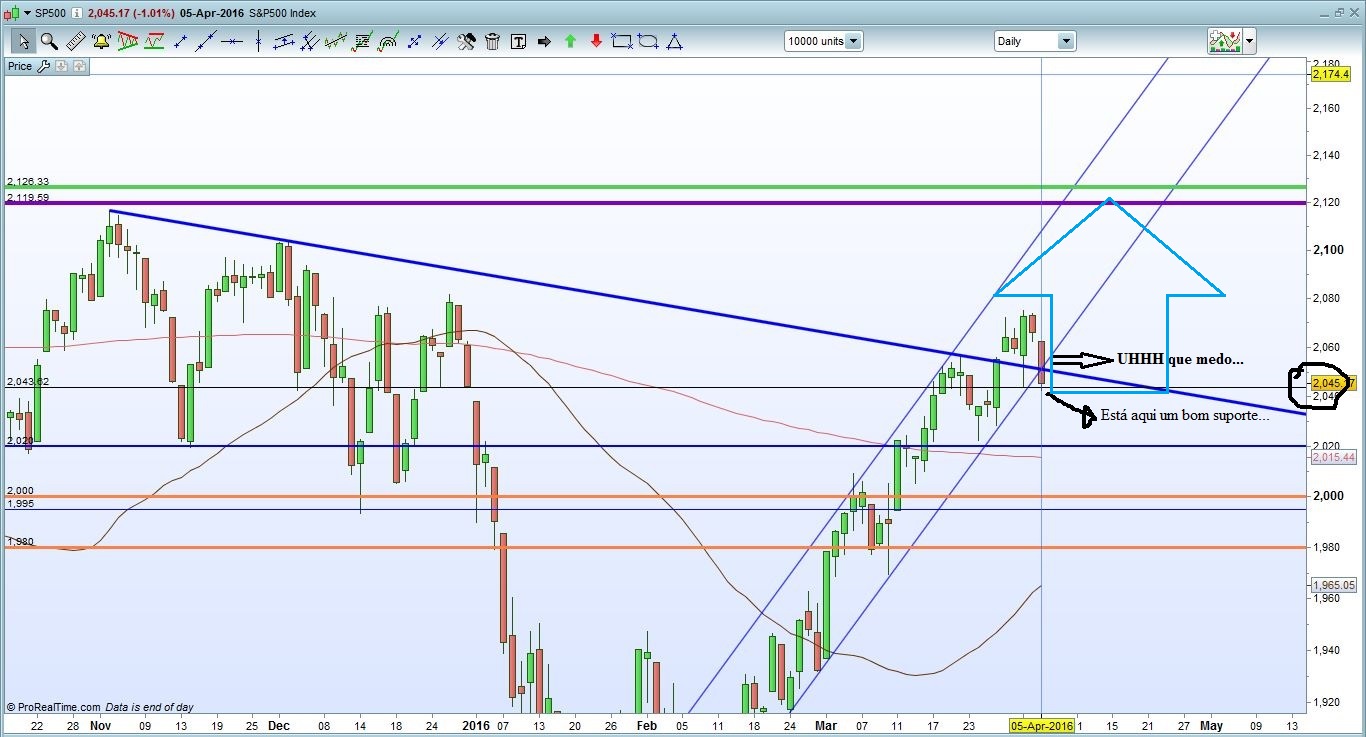Click the 2,045.17 price in header

(111, 14)
